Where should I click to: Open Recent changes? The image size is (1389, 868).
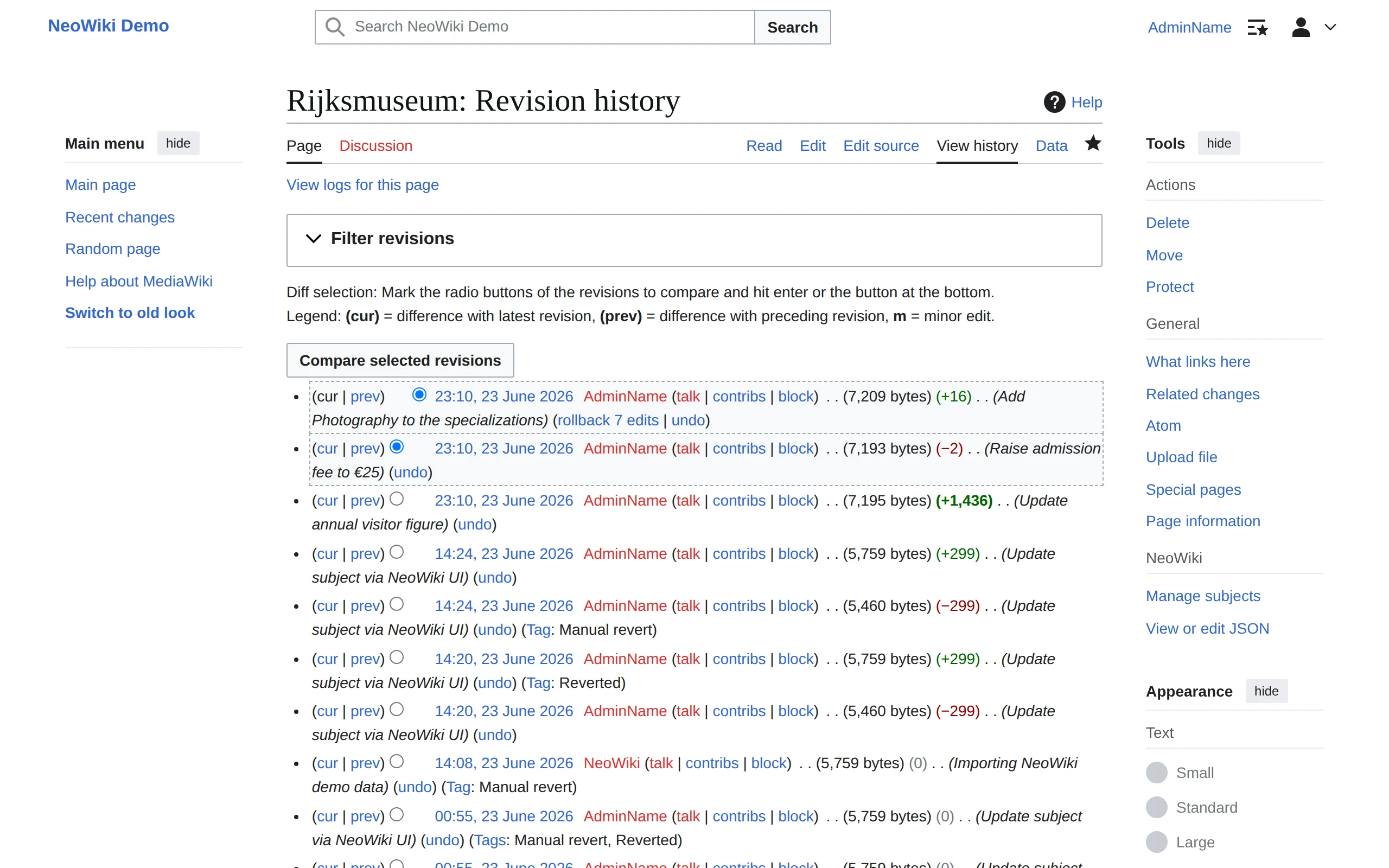(120, 218)
